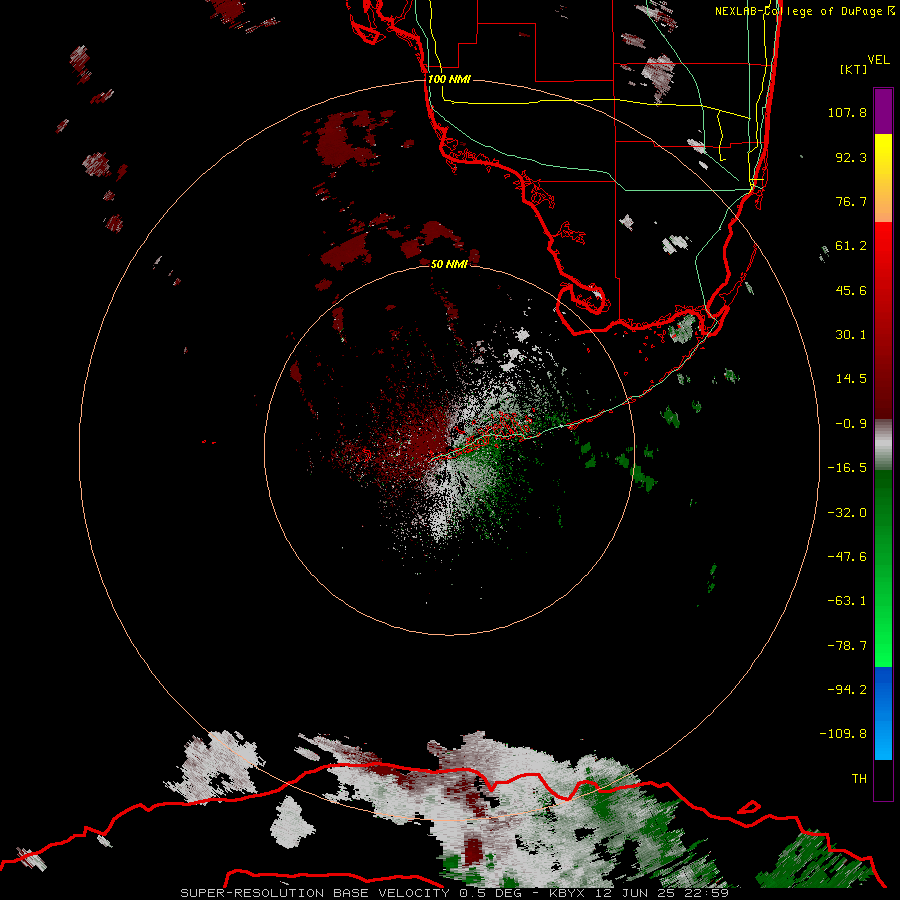Click the Super-Resolution Base Velocity caption text
Screen dimensions: 900x900
pyautogui.click(x=454, y=893)
